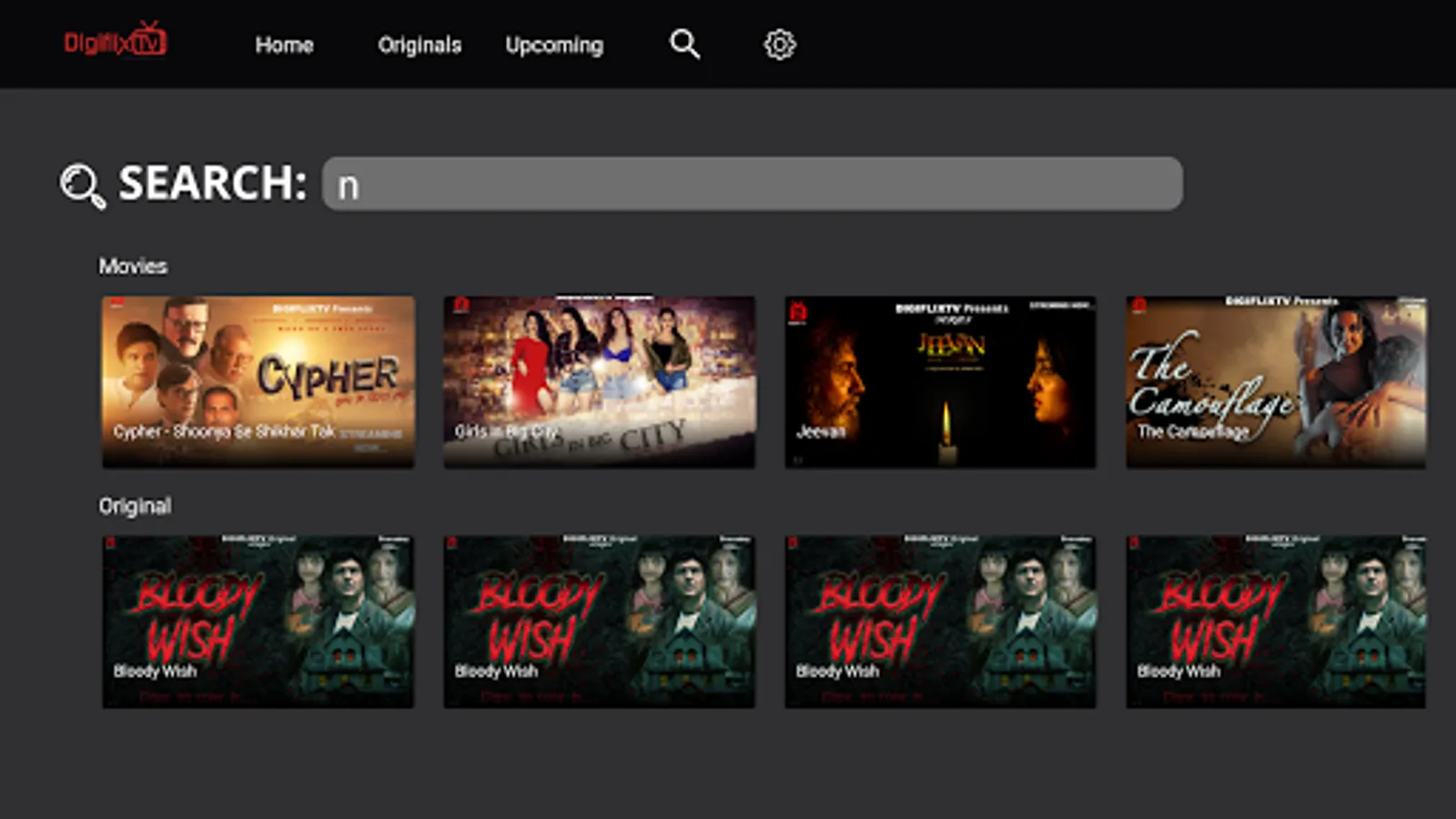Image resolution: width=1456 pixels, height=819 pixels.
Task: Open the Cypher - Shoonyo Se Shikhar Tak movie thumbnail
Action: click(258, 382)
